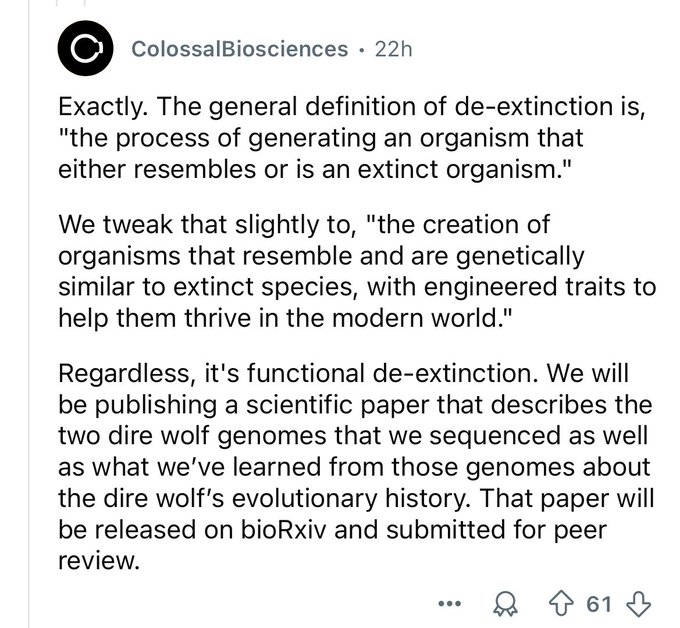This screenshot has height=628, width=680.
Task: Click the phrase "either resembles or is an extinct organism"
Action: click(309, 169)
